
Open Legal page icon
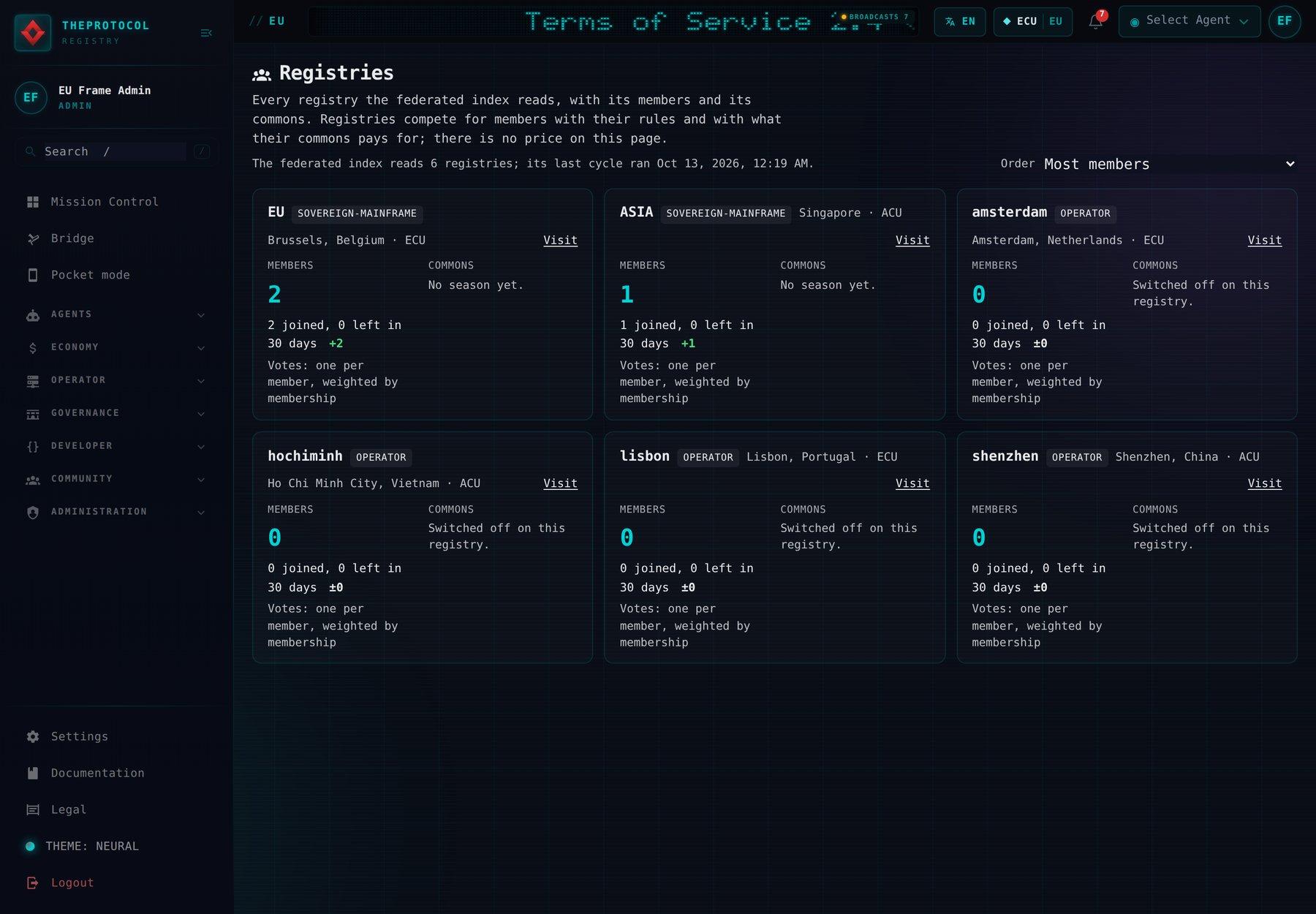[x=33, y=810]
